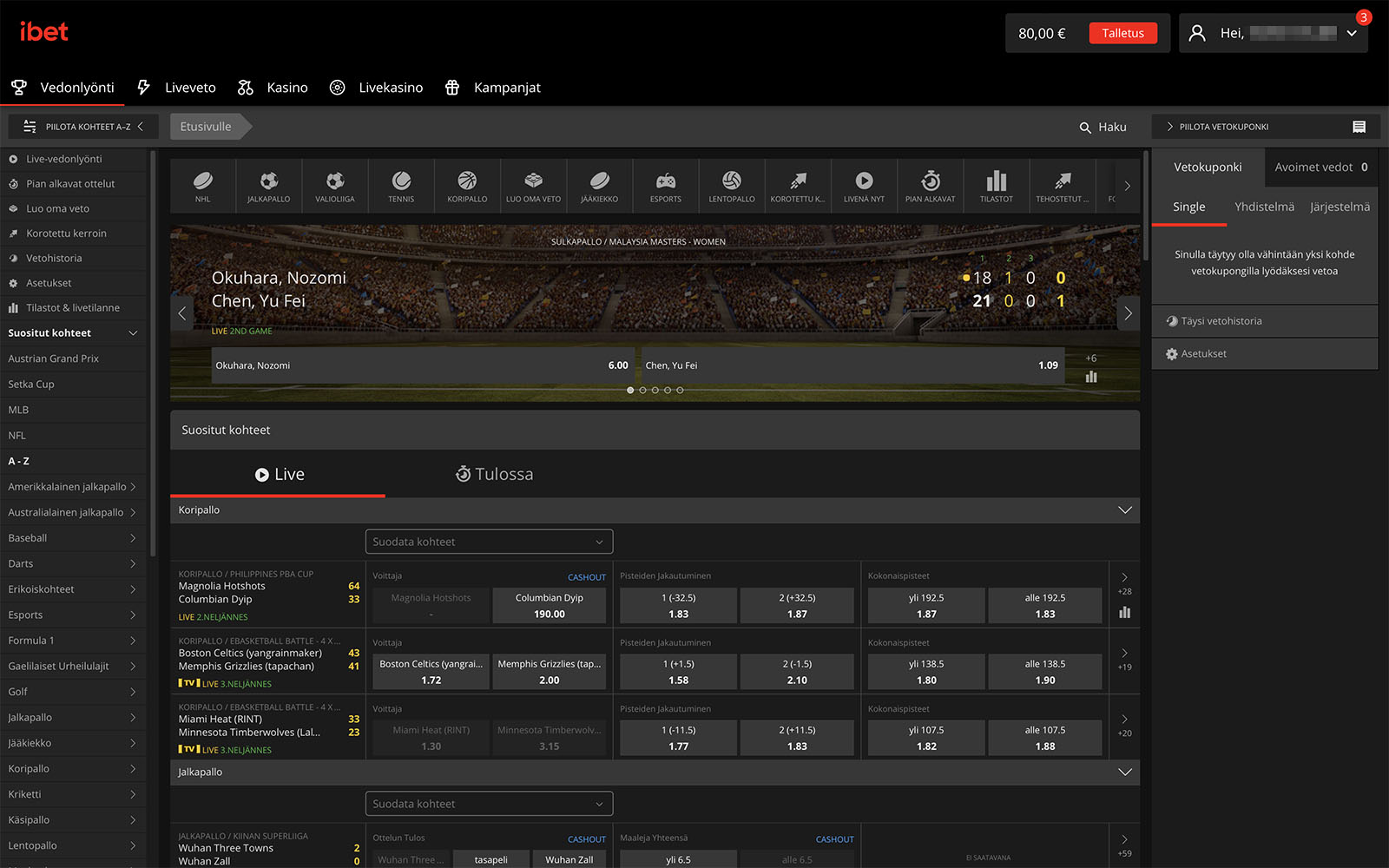Open statistics icon for Magnolia Hotshots match
Image resolution: width=1389 pixels, height=868 pixels.
pyautogui.click(x=1125, y=613)
